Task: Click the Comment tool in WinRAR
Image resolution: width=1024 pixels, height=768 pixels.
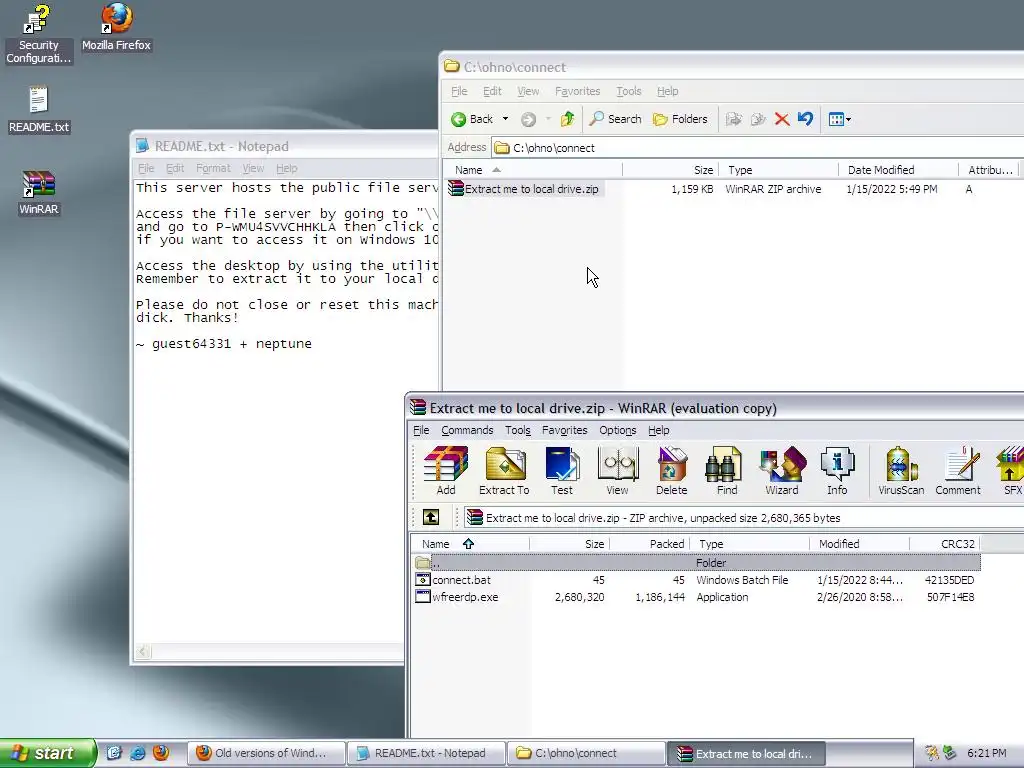Action: coord(958,471)
